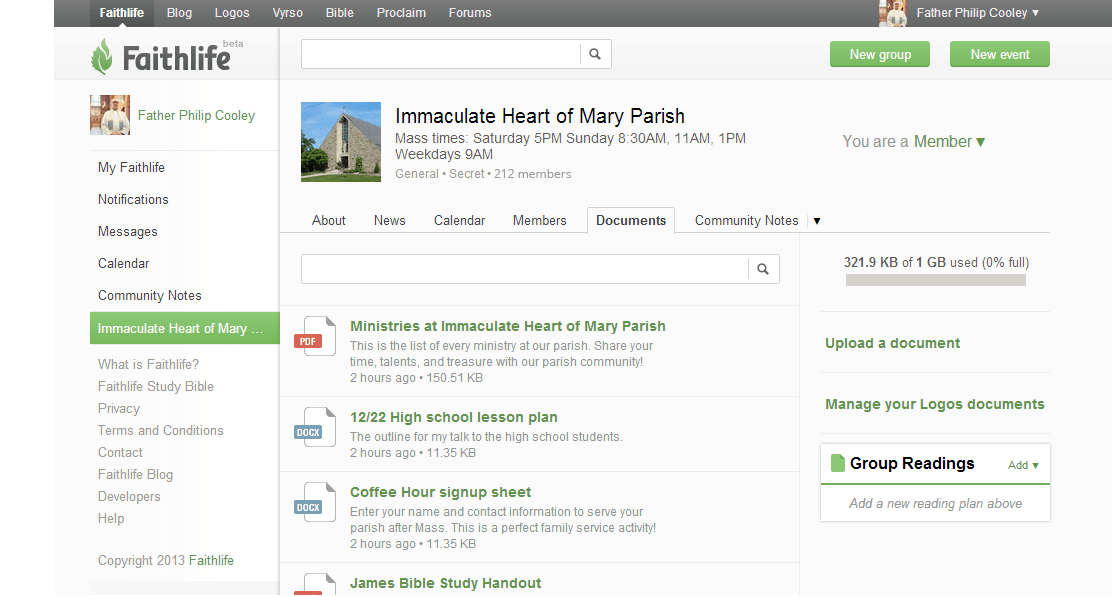Open the Ministries PDF file icon
1112x596 pixels.
[x=315, y=336]
